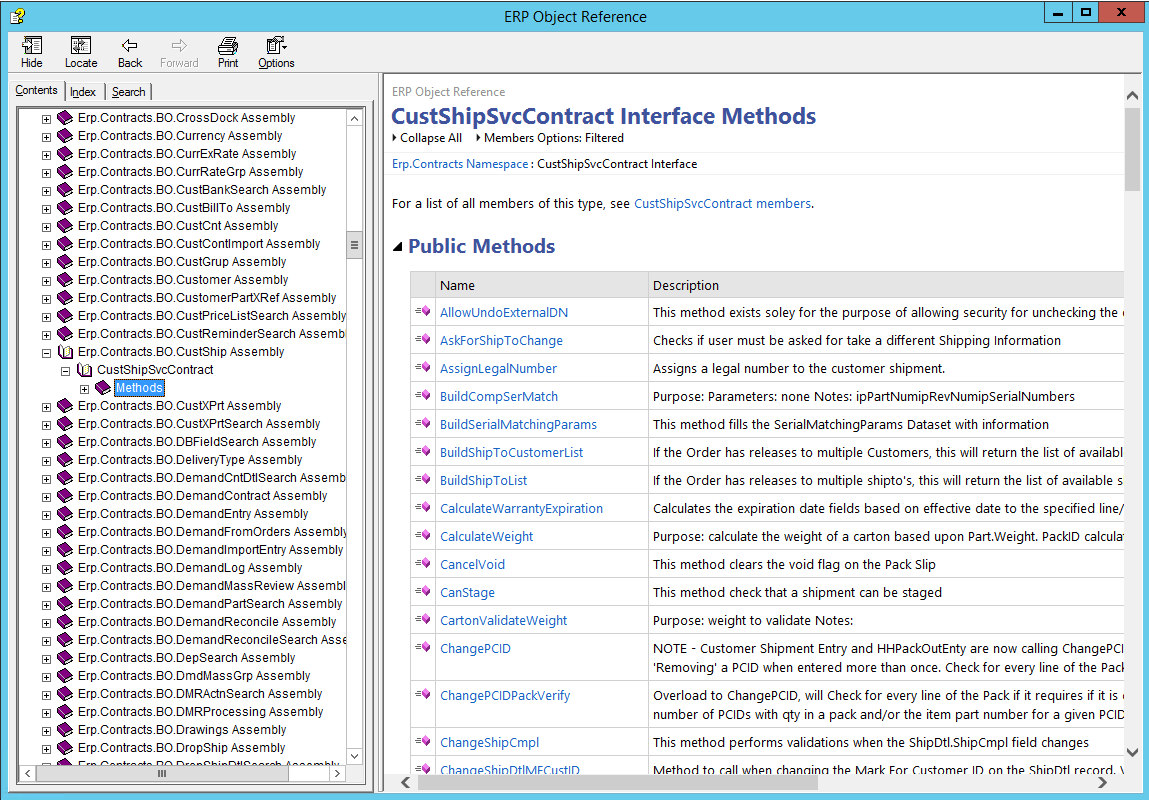
Task: Click the method icon beside ChangeShipCmpl
Action: (423, 741)
